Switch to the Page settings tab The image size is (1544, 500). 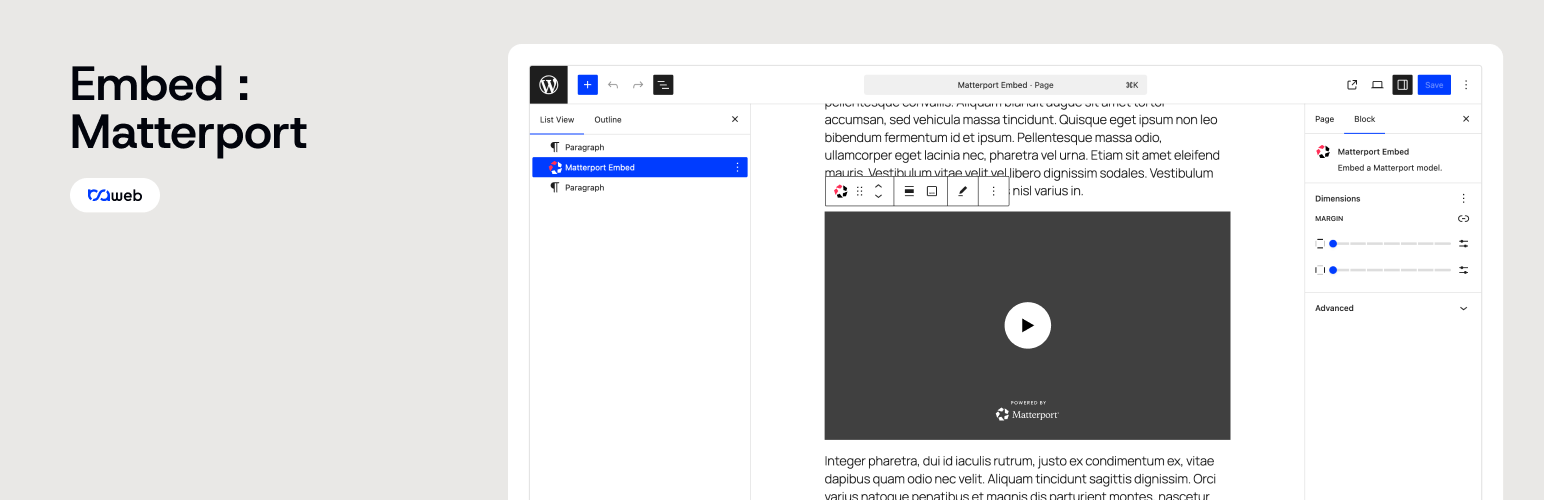coord(1324,119)
